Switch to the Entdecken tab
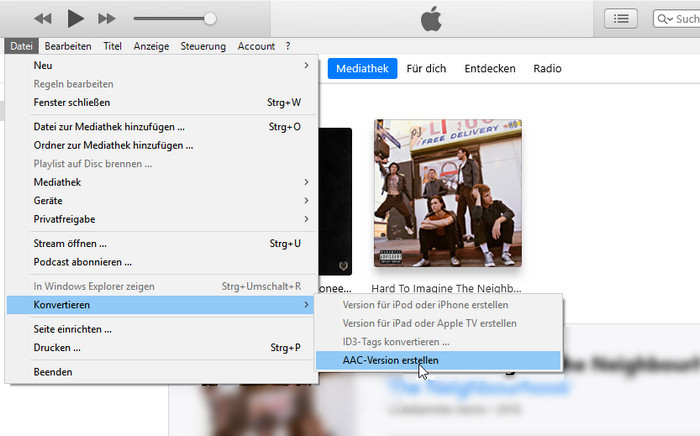Viewport: 700px width, 436px height. [490, 69]
